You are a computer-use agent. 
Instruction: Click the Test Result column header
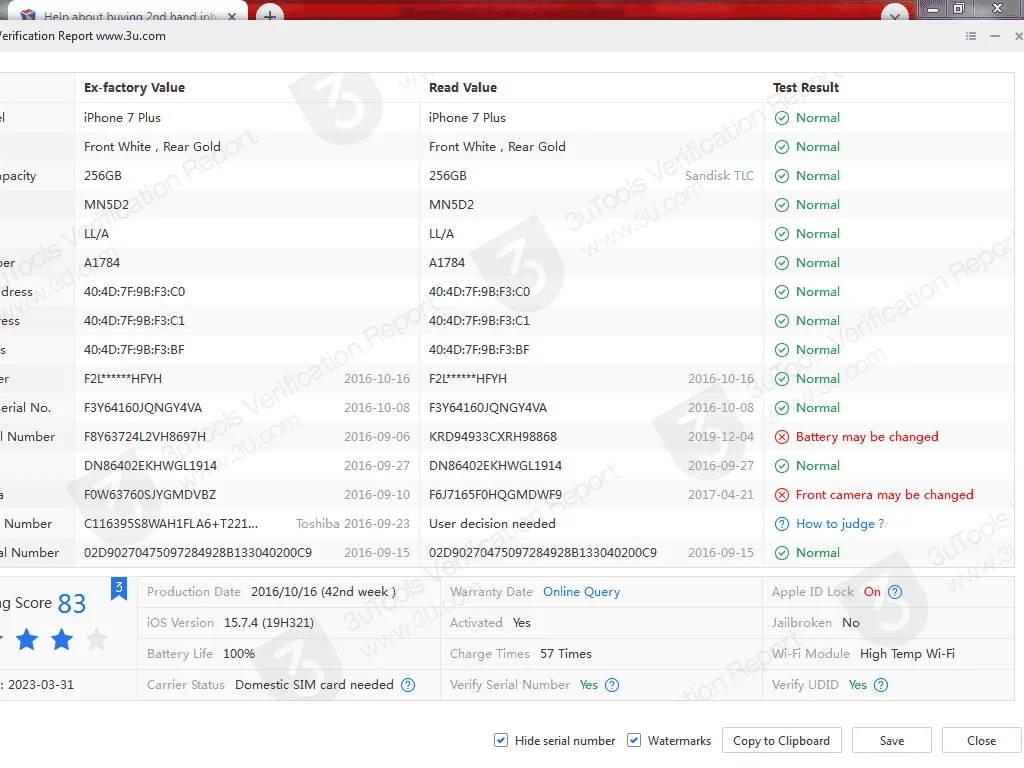click(x=806, y=88)
